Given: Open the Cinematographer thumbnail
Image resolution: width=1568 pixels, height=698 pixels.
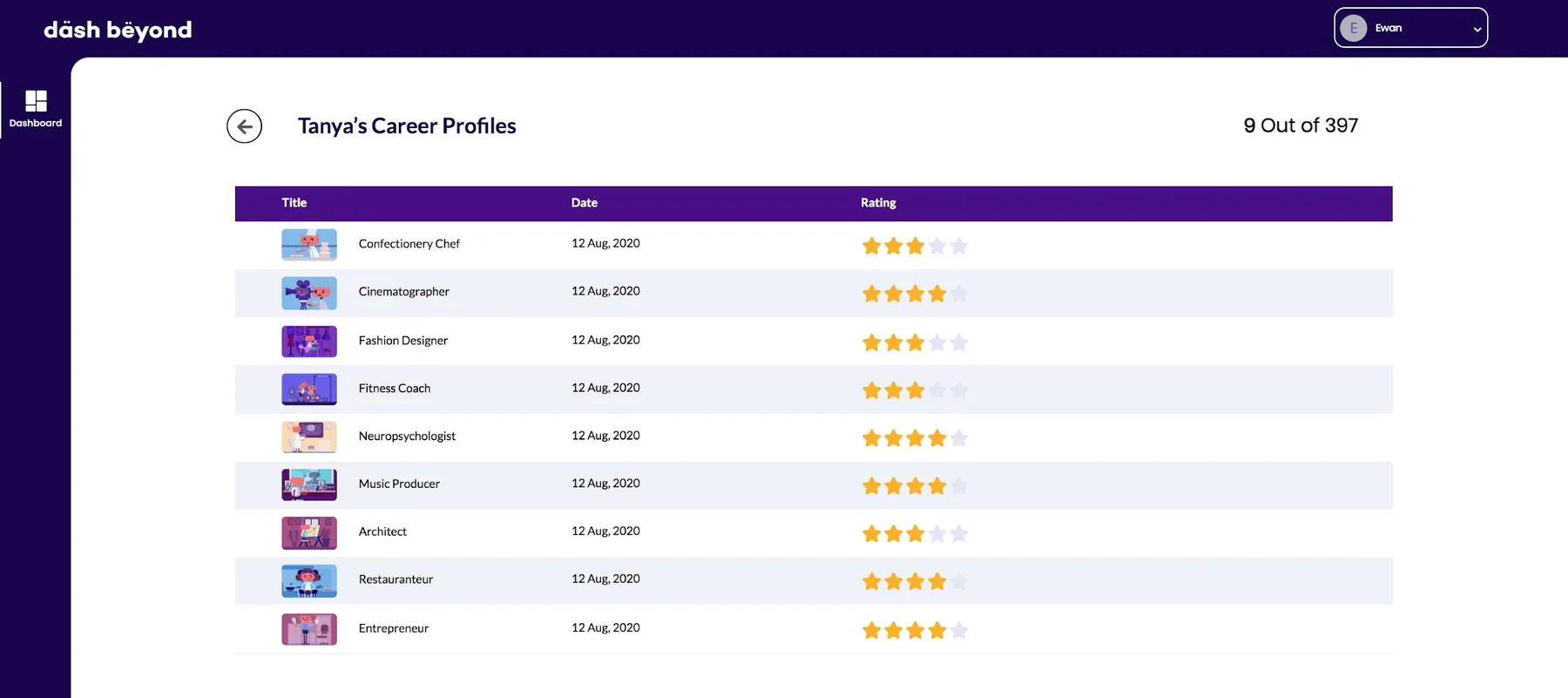Looking at the screenshot, I should click(x=309, y=294).
